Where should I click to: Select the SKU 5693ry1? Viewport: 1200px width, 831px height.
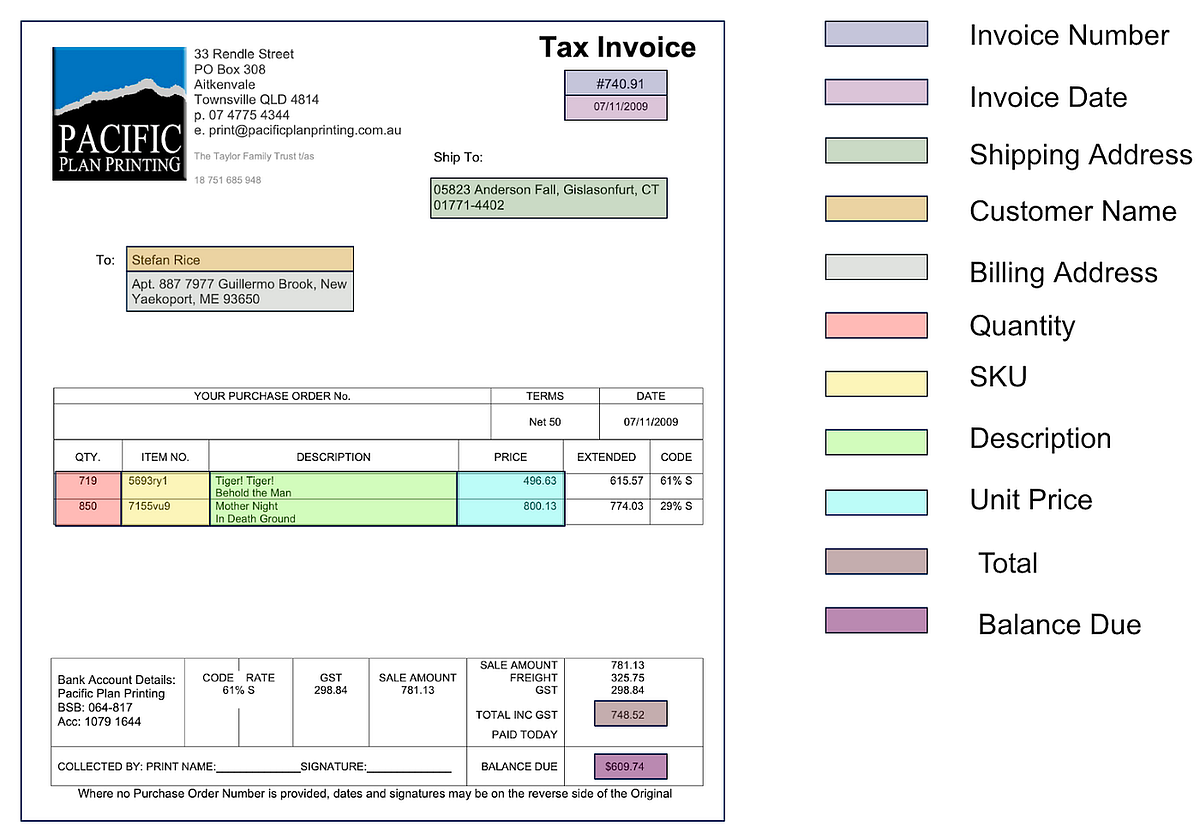coord(164,482)
